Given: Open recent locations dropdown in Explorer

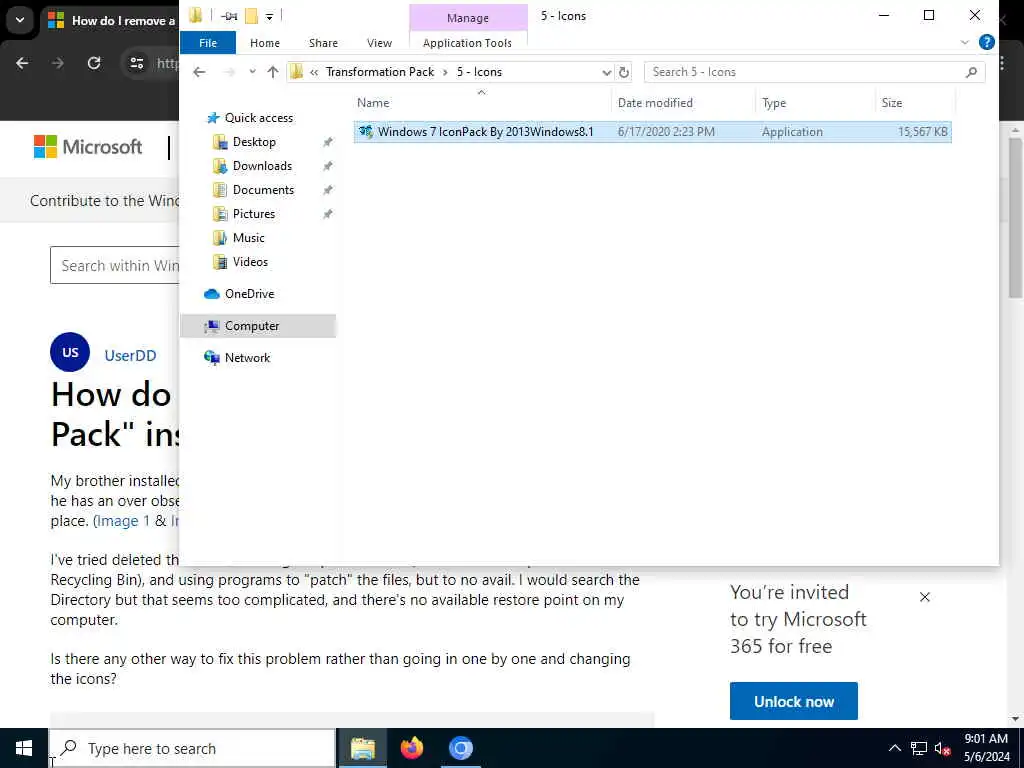Looking at the screenshot, I should [252, 72].
